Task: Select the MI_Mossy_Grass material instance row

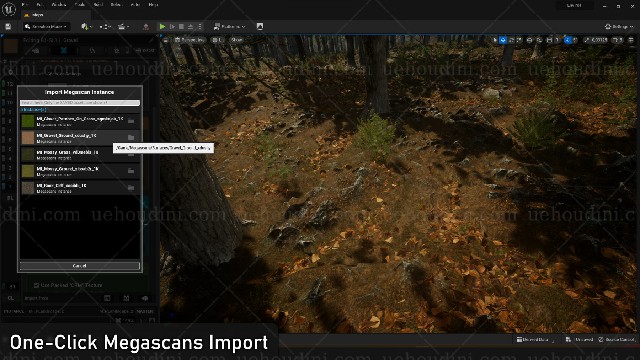Action: (80, 155)
